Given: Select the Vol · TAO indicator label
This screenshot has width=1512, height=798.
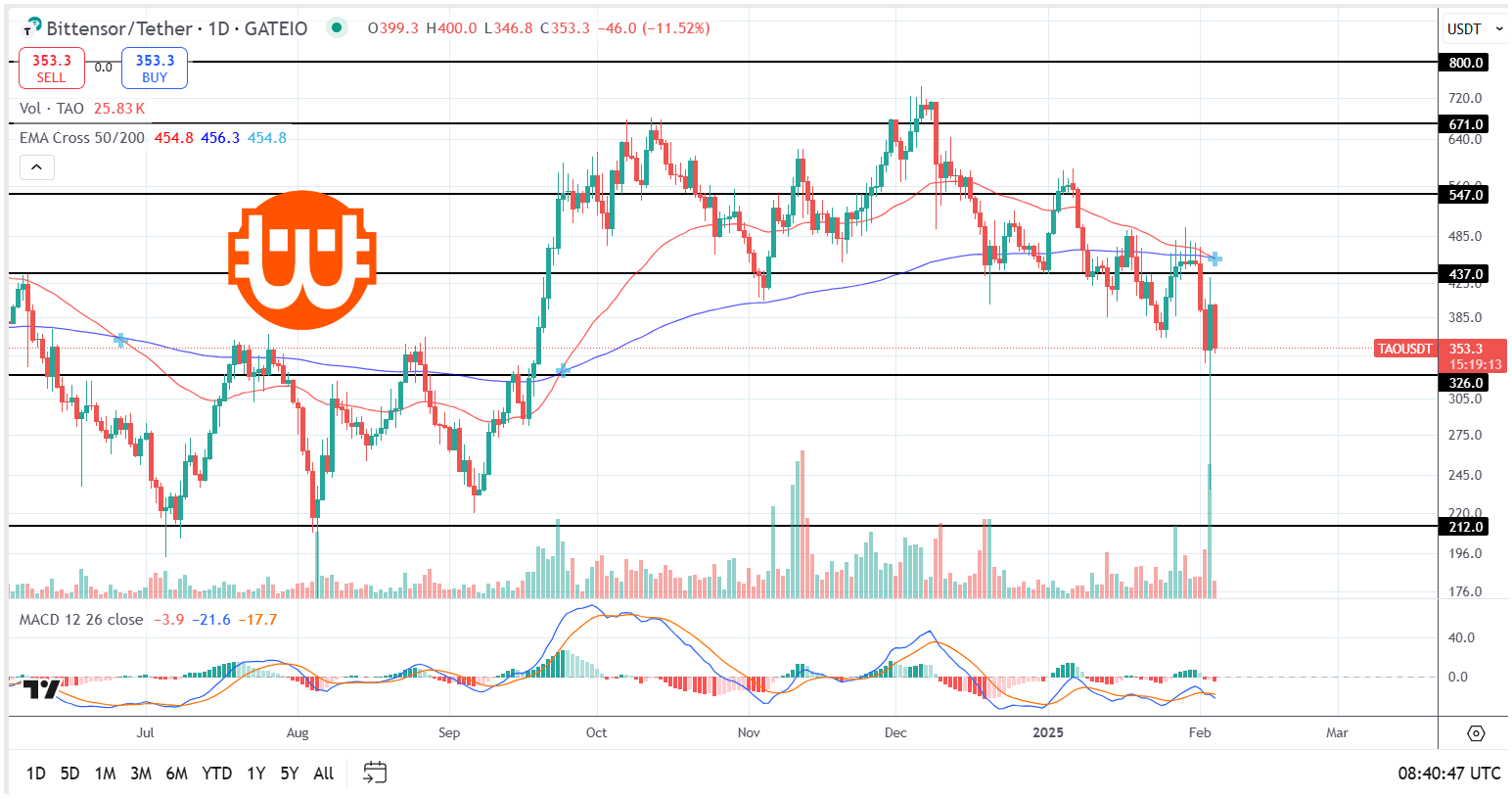Looking at the screenshot, I should (x=52, y=109).
